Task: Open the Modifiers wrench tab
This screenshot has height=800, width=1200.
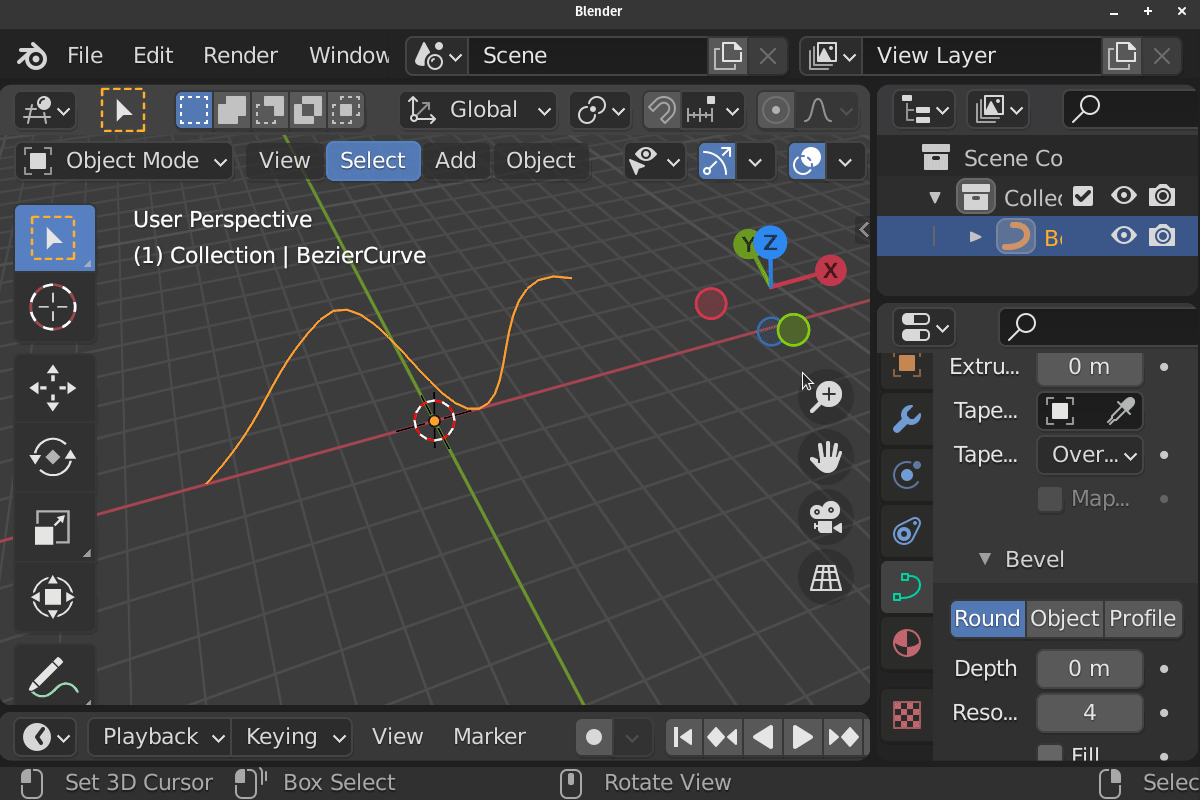Action: pos(906,418)
